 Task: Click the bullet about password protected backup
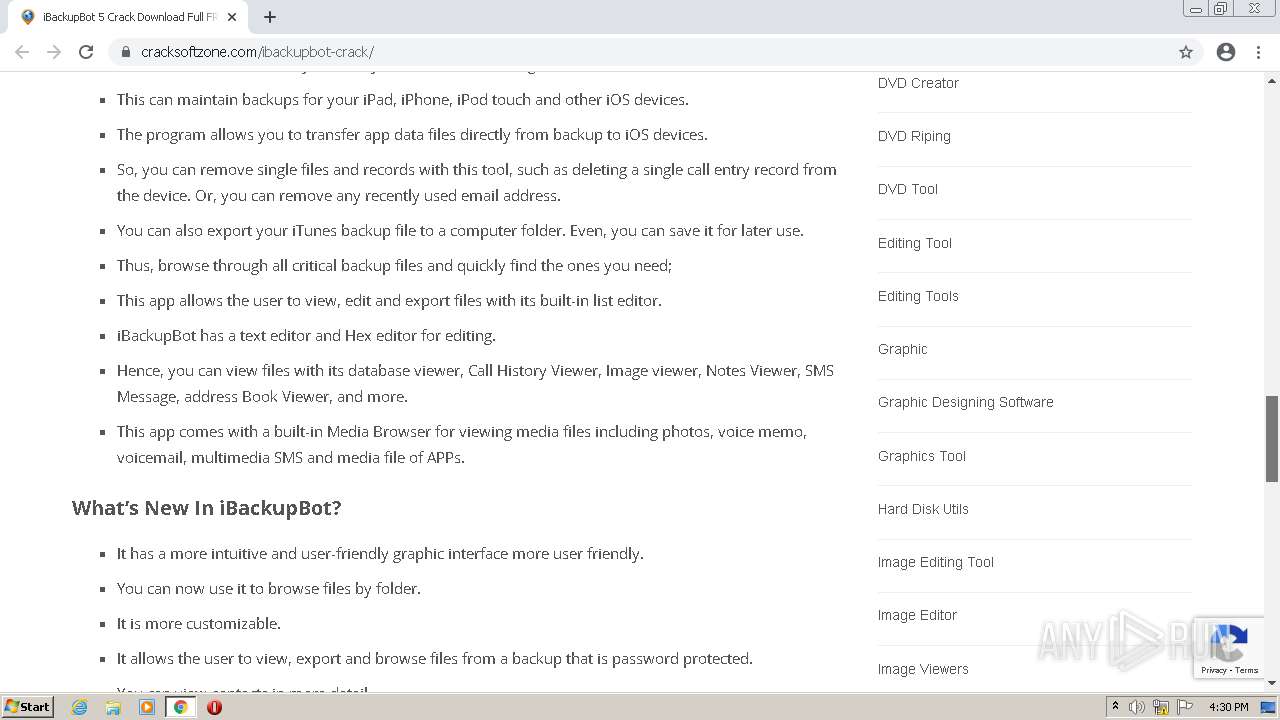click(435, 658)
